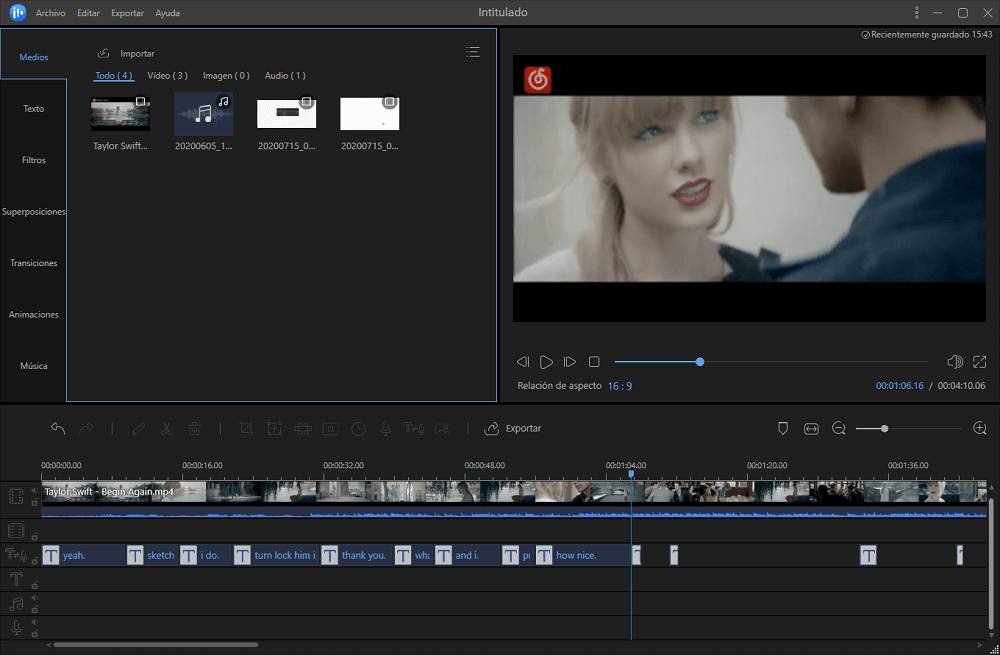Open the clock duration tool
The height and width of the screenshot is (655, 1000).
(358, 429)
